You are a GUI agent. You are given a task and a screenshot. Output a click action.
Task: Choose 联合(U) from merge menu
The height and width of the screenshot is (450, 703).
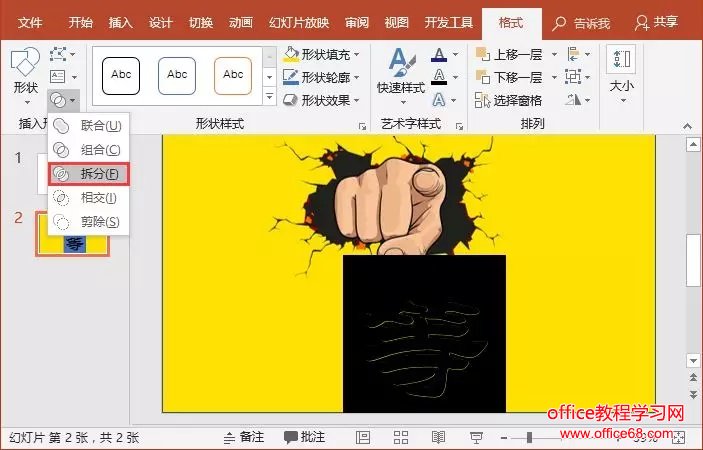[x=88, y=126]
